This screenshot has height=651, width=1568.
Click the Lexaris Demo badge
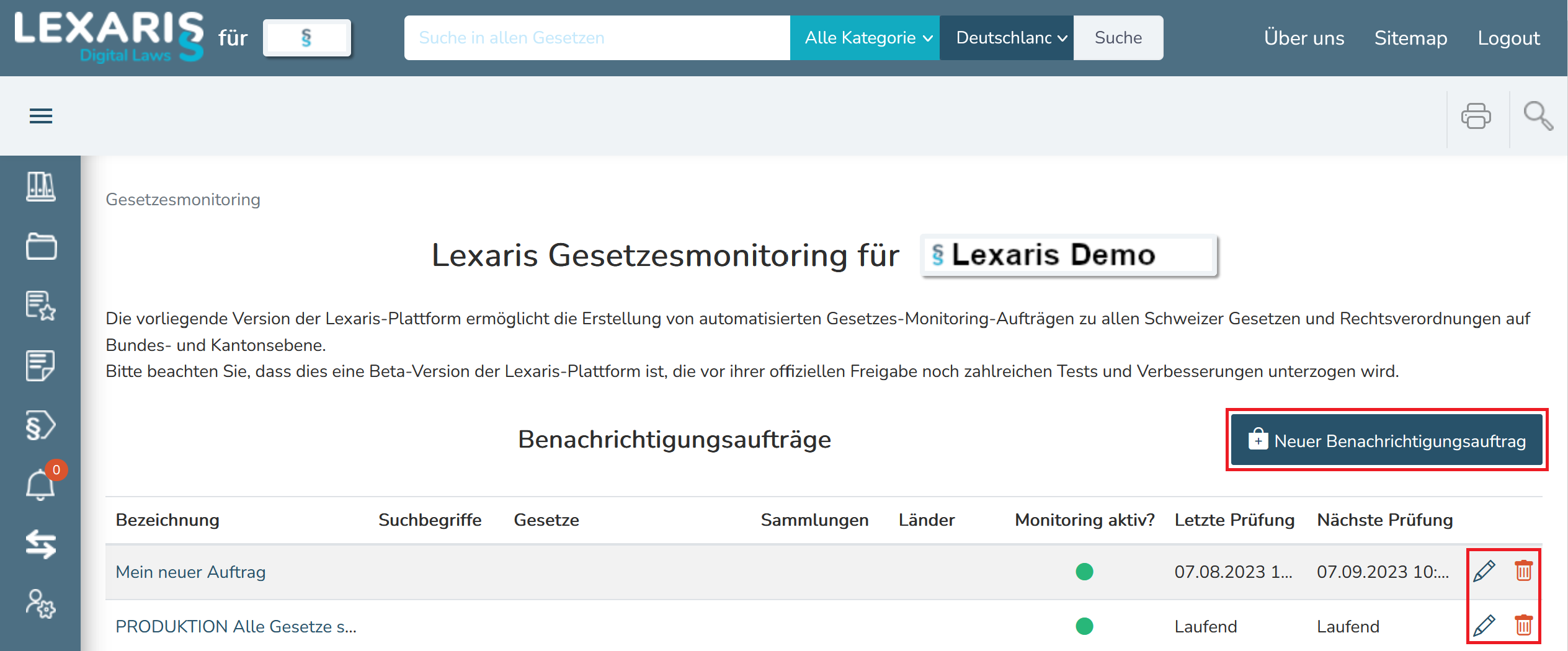[x=1069, y=255]
